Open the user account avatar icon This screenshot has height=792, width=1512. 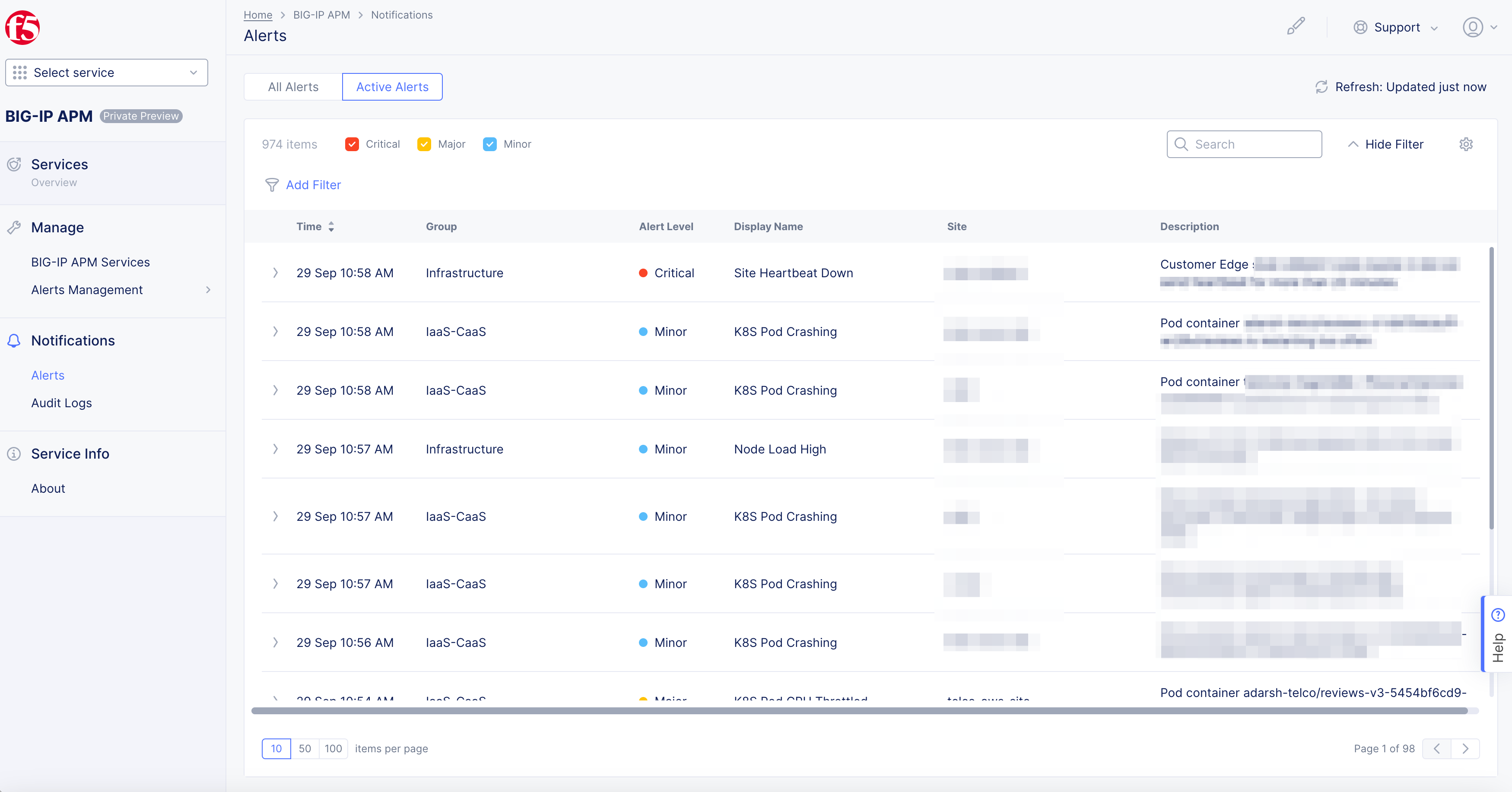[x=1473, y=28]
